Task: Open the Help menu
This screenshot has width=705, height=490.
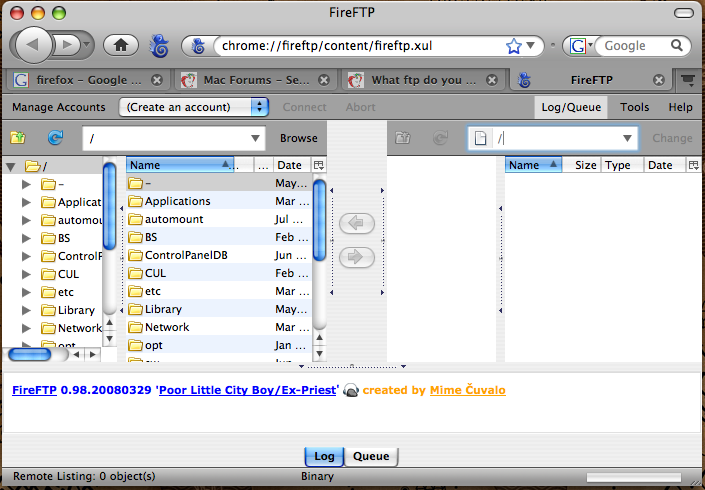Action: point(680,107)
